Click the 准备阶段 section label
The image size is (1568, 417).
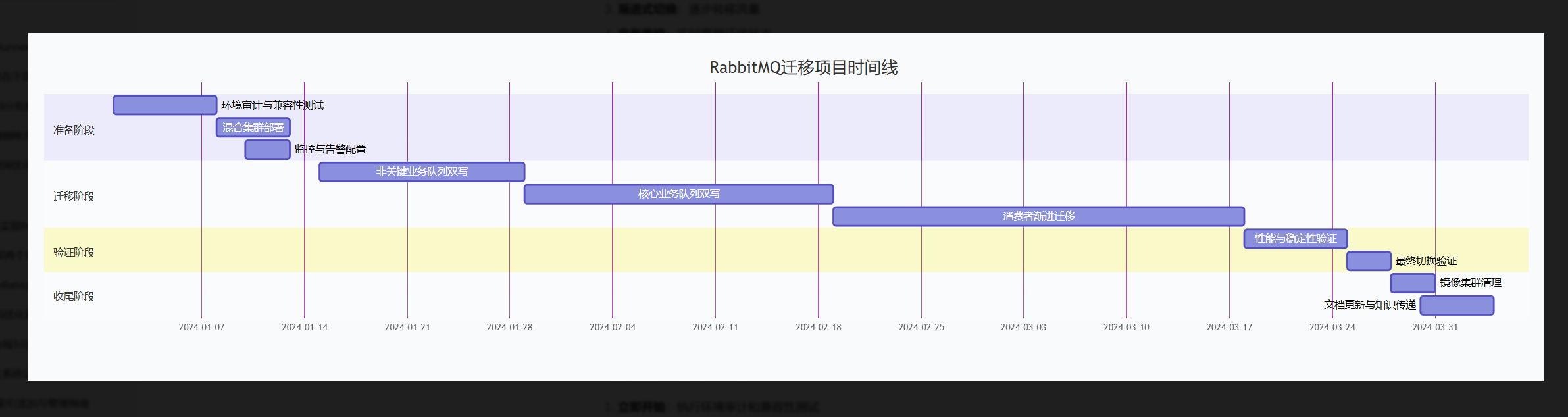[x=74, y=130]
